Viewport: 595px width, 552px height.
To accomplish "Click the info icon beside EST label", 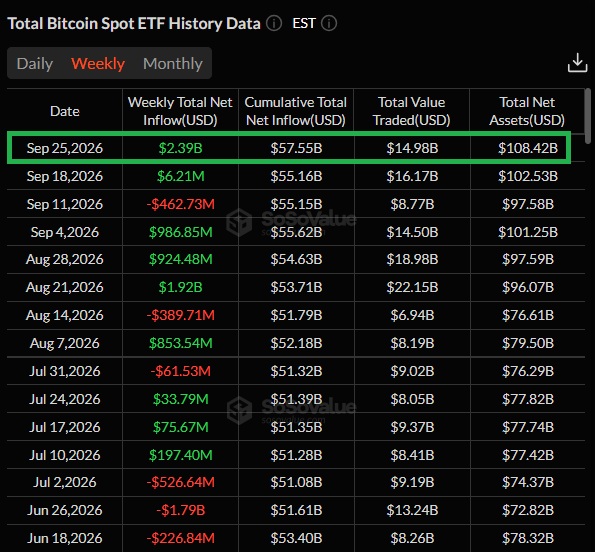I will [x=329, y=24].
